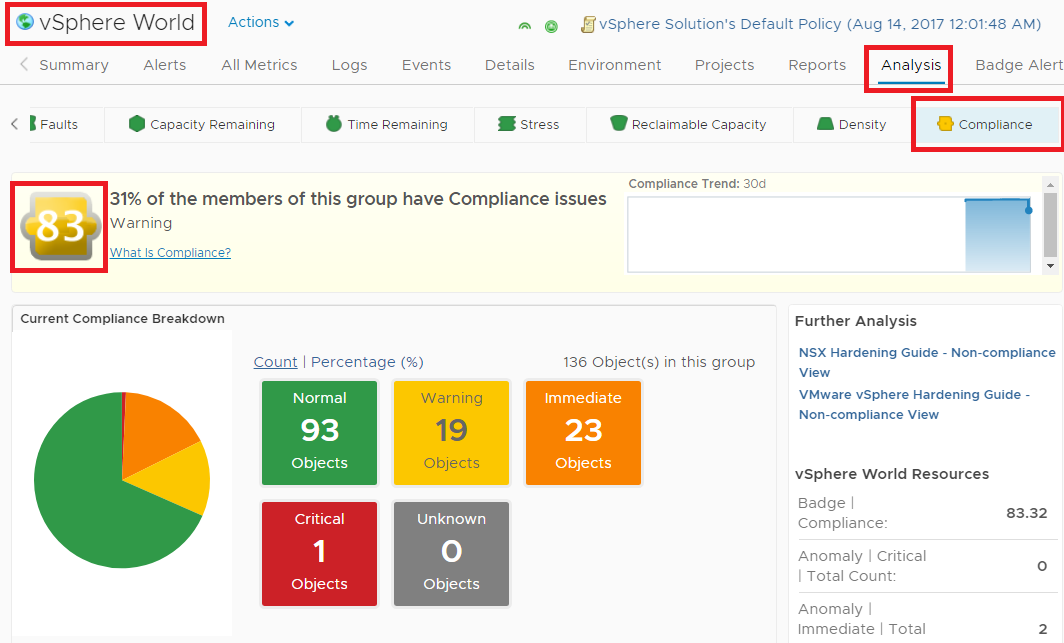Open the Stress sub-tab
This screenshot has width=1064, height=643.
[530, 125]
